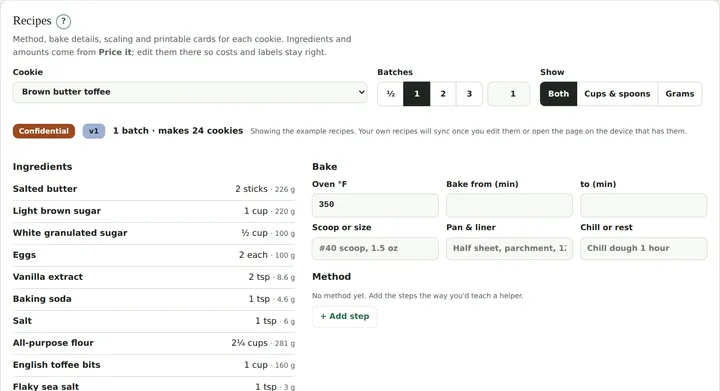Click the Scoop or size field
Image resolution: width=720 pixels, height=391 pixels.
point(375,248)
